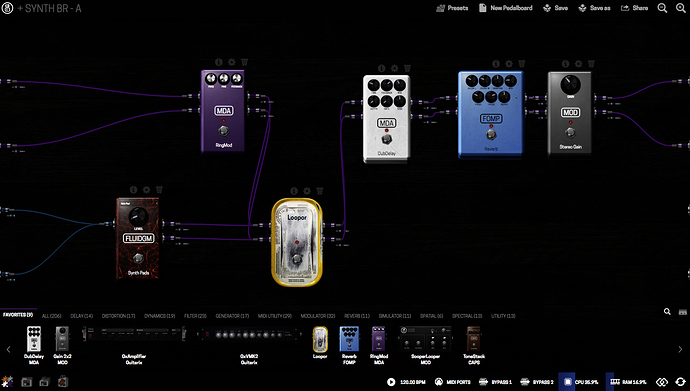Show info for the DubDelay pedal
The width and height of the screenshot is (690, 391).
(382, 68)
